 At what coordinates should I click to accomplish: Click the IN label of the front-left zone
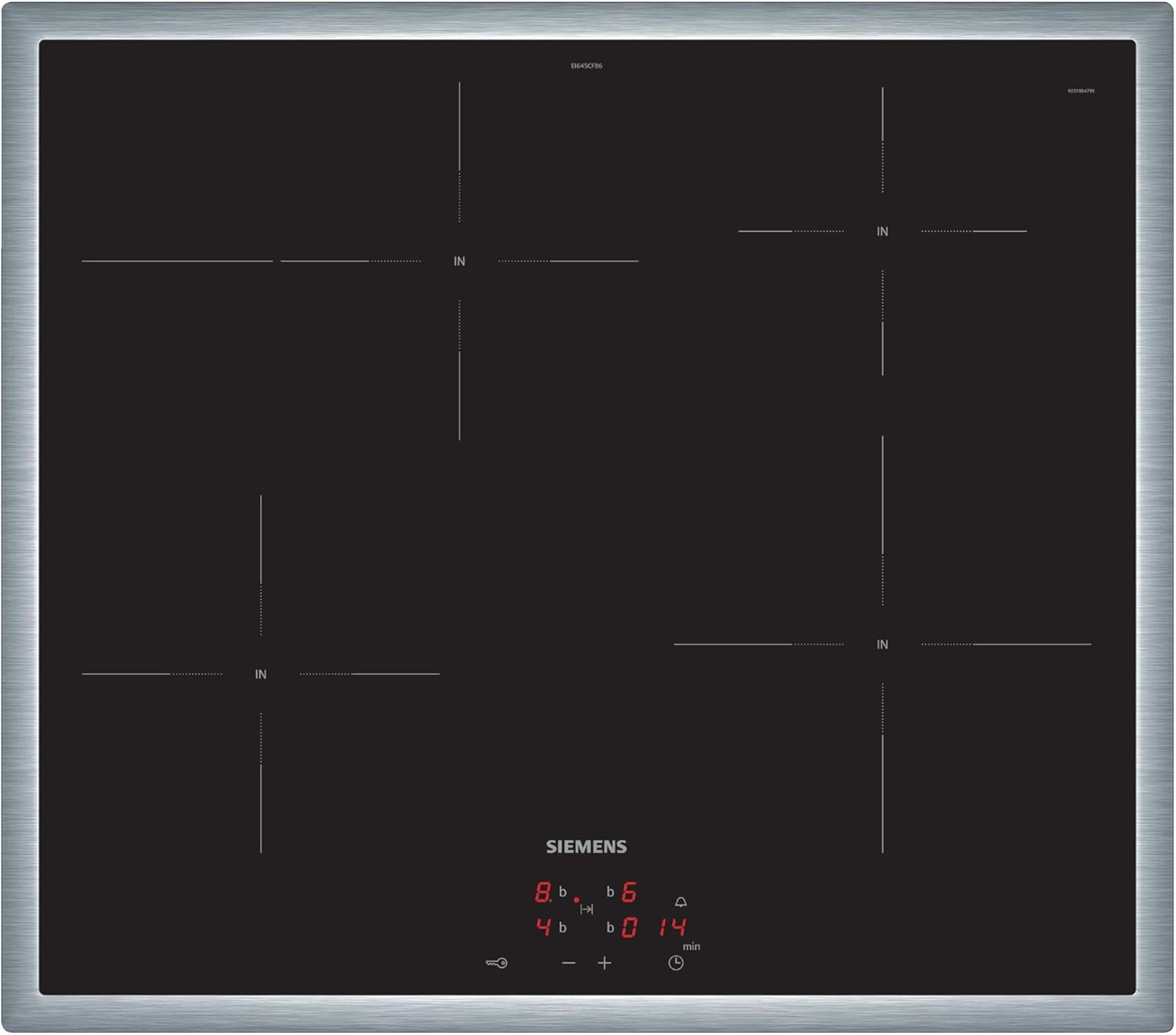tap(261, 674)
